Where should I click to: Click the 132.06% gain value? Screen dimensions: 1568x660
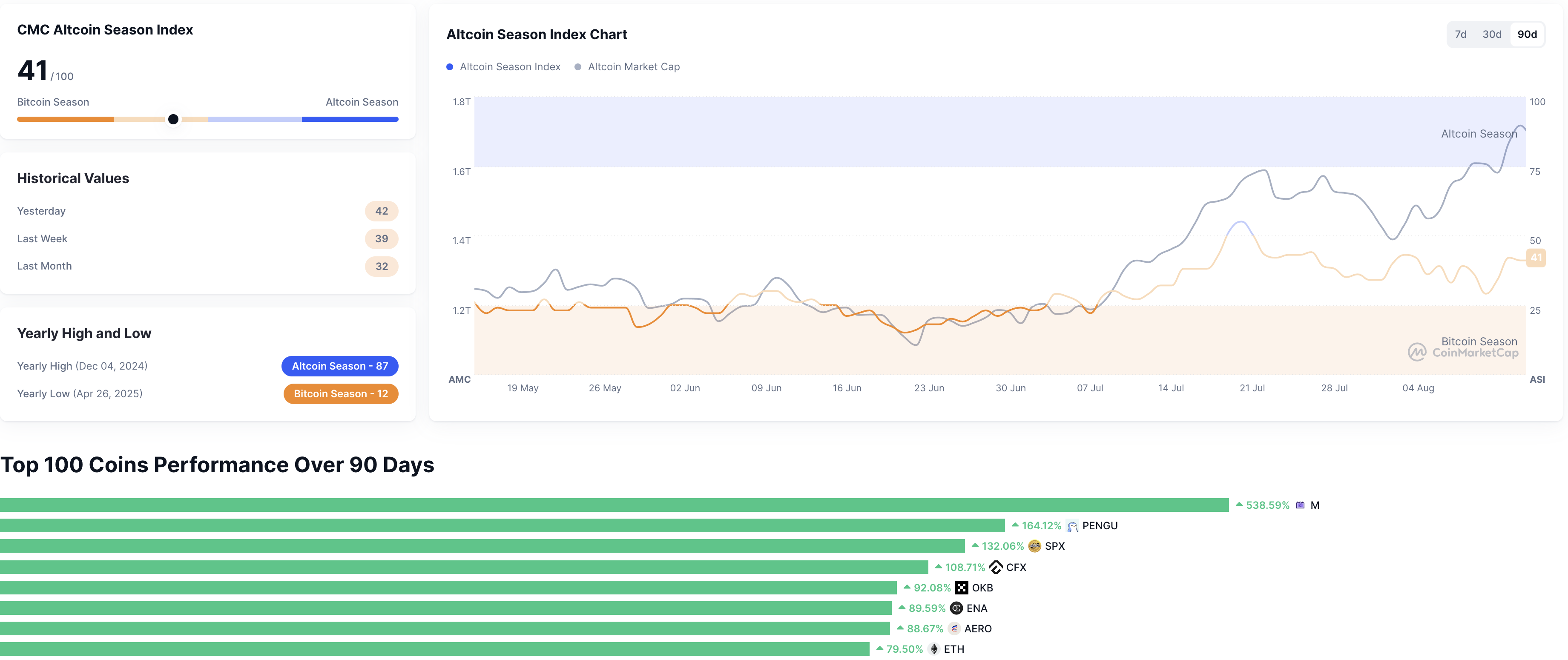coord(1002,546)
